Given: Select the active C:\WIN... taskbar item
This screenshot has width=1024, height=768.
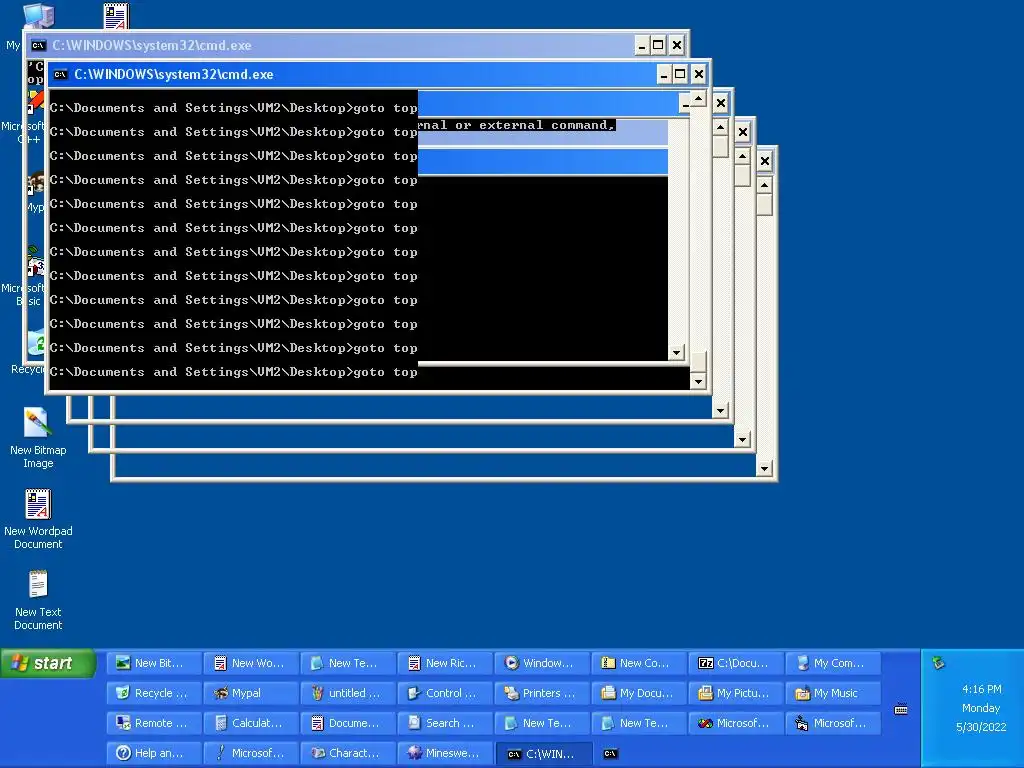Looking at the screenshot, I should [541, 754].
